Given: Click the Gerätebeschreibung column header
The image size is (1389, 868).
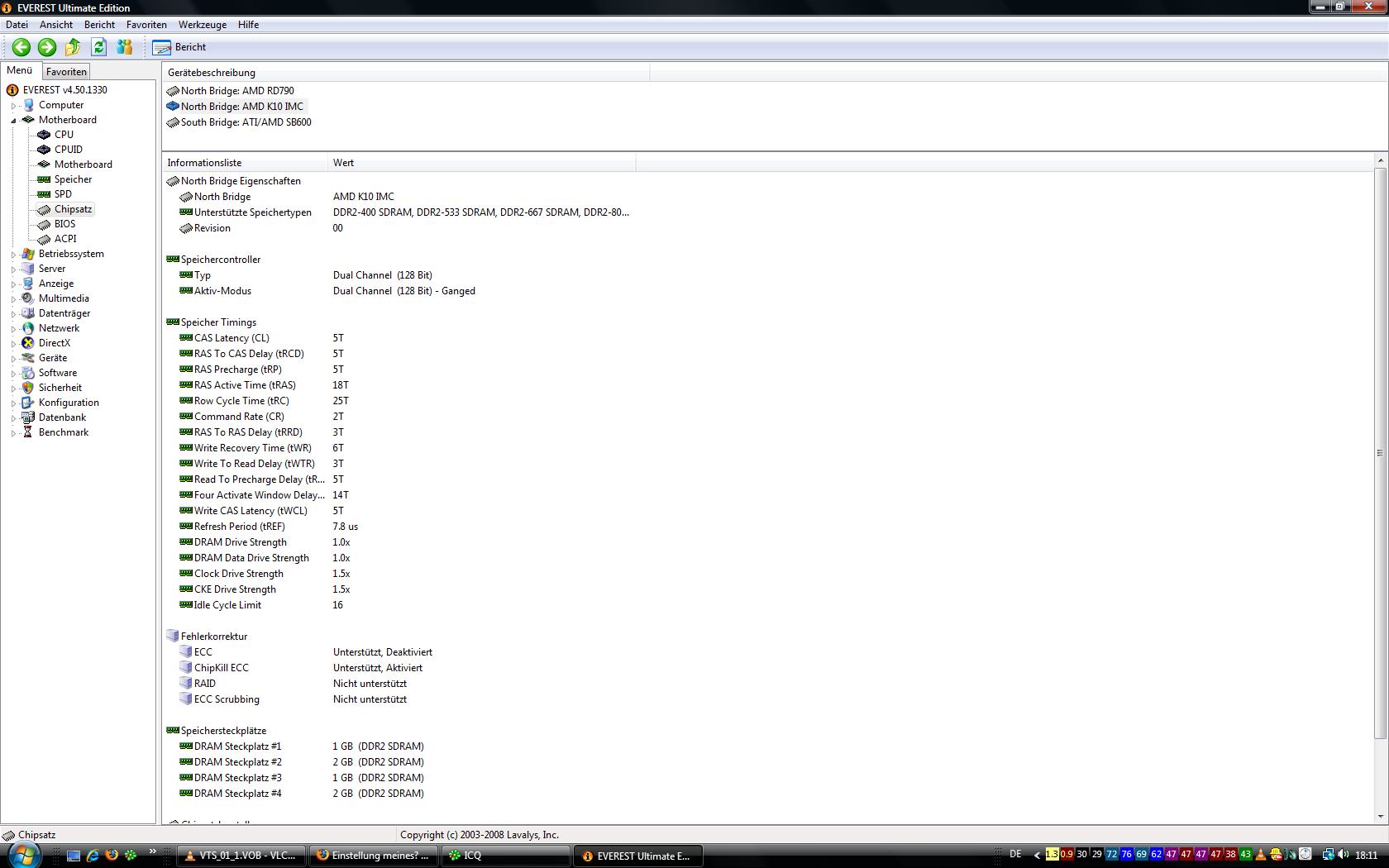Looking at the screenshot, I should pos(405,73).
